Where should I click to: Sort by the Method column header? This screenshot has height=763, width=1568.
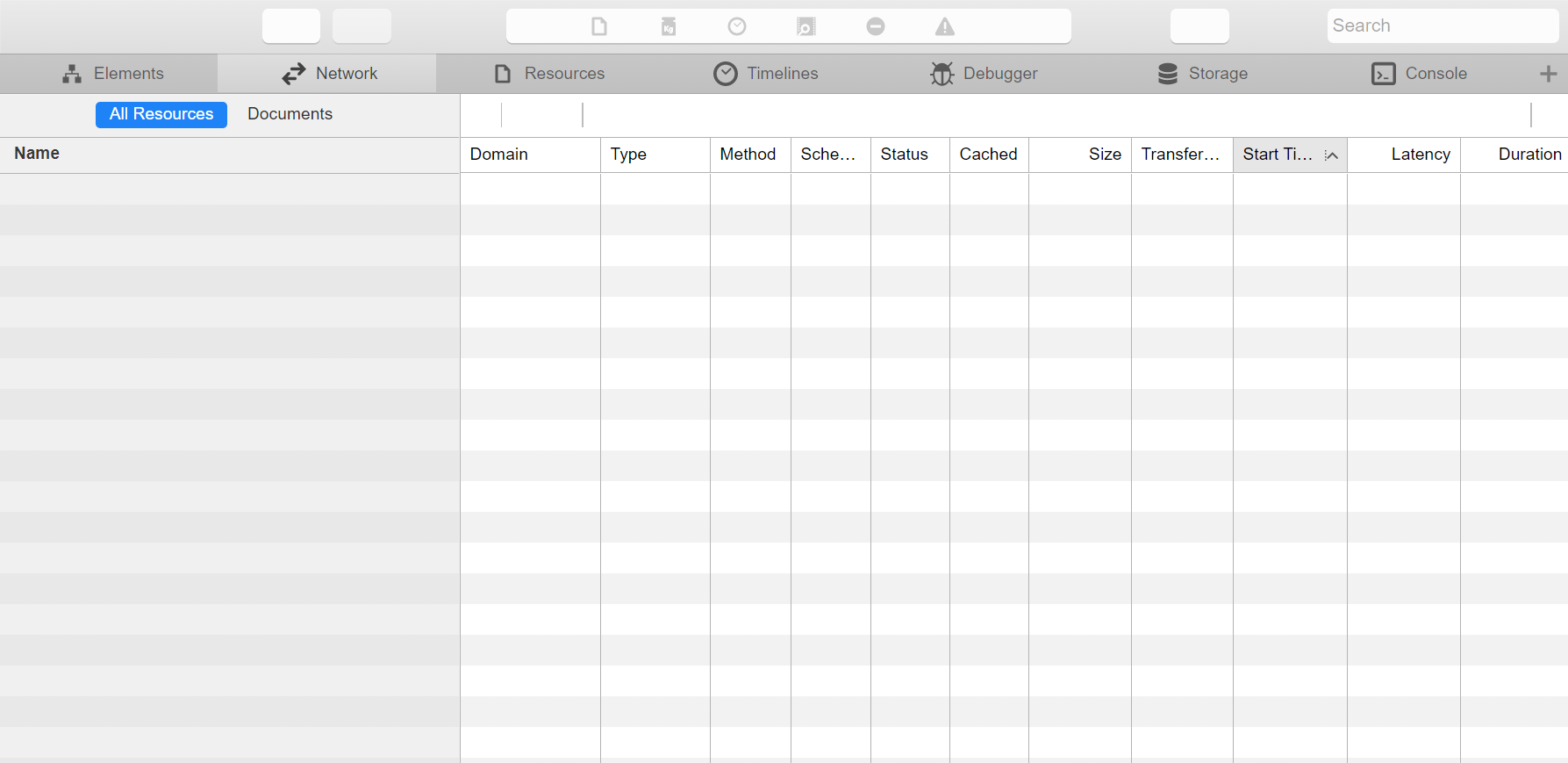point(751,155)
